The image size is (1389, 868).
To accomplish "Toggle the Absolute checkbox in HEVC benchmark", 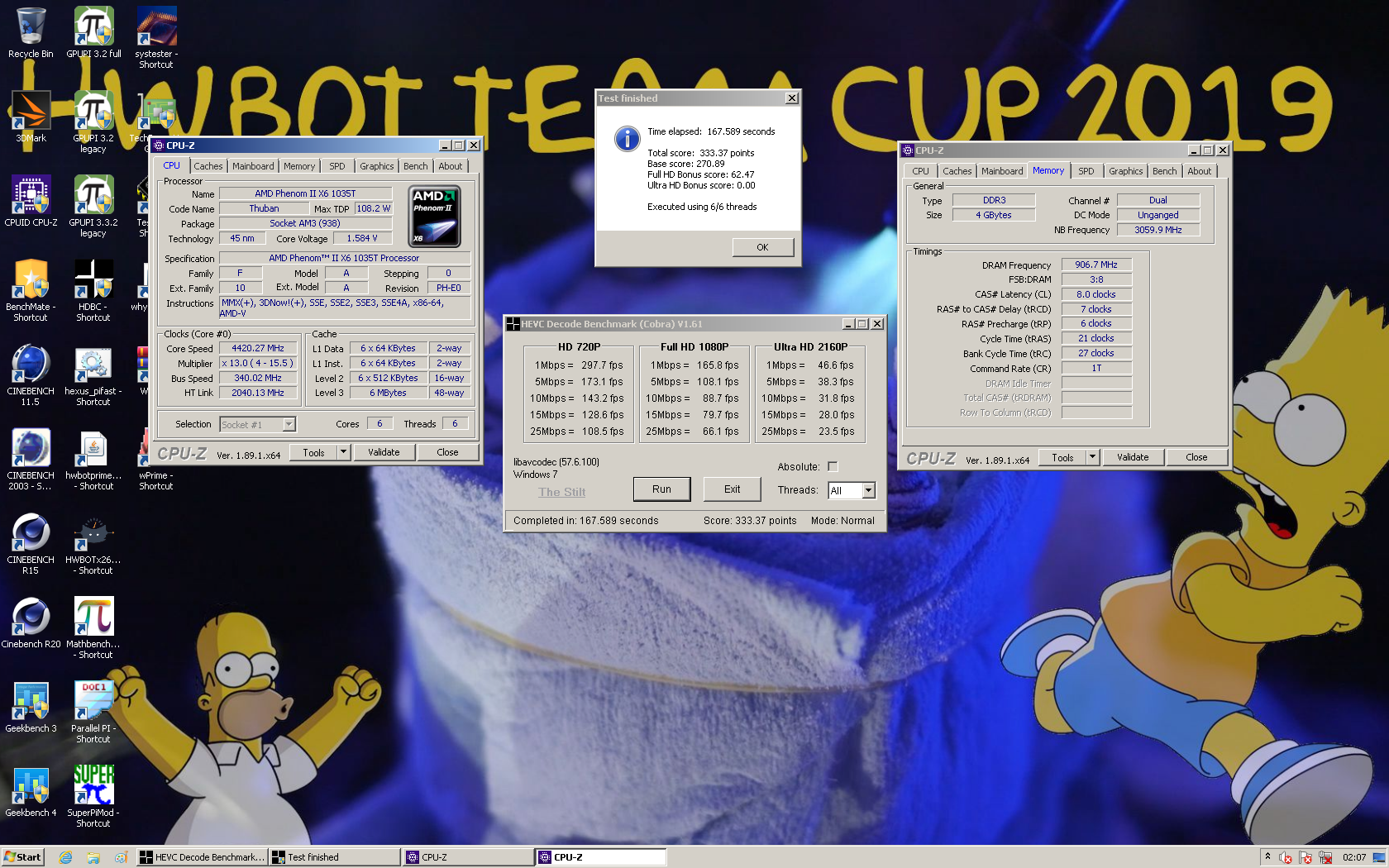I will [833, 467].
